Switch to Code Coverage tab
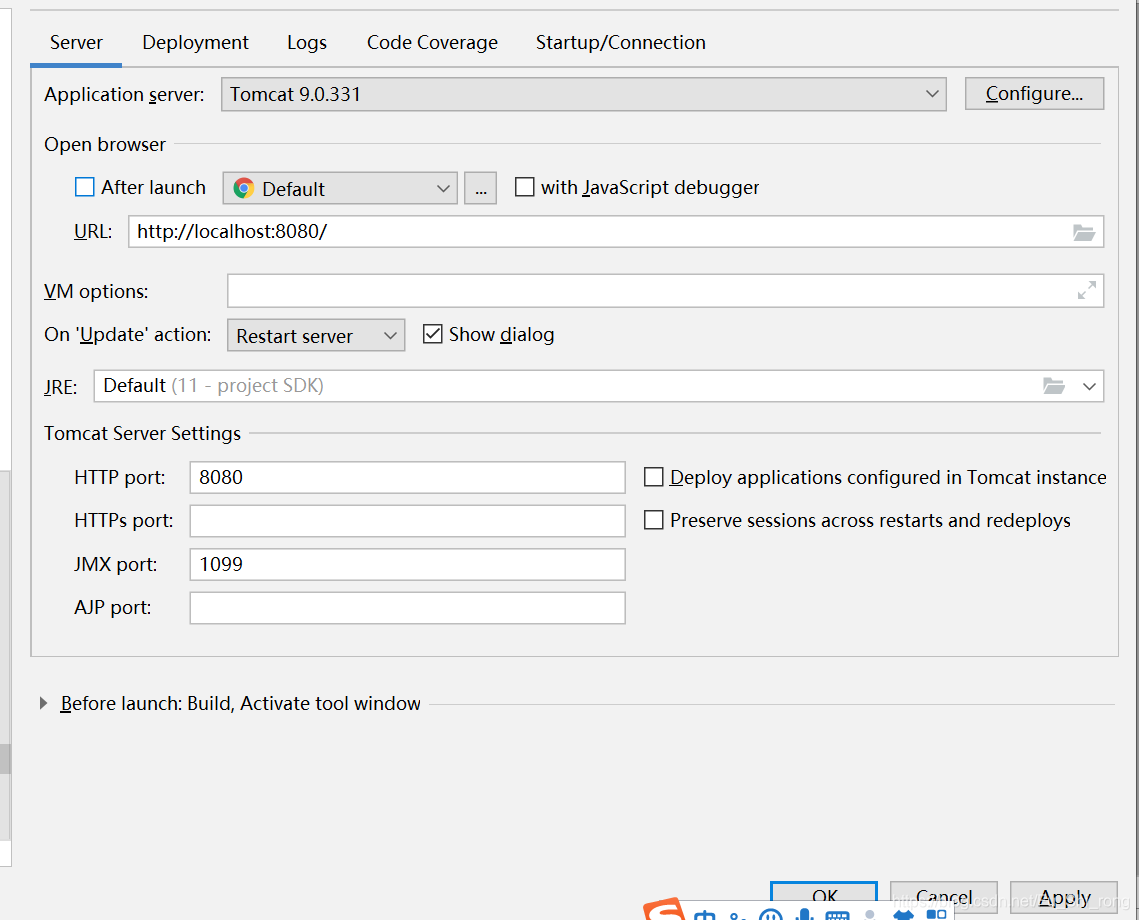 click(432, 43)
